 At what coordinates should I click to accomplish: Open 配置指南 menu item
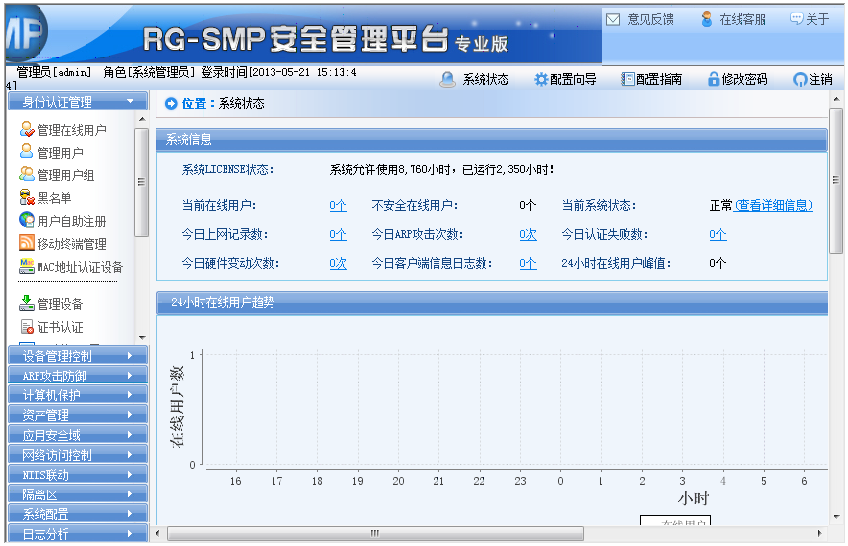pos(659,79)
